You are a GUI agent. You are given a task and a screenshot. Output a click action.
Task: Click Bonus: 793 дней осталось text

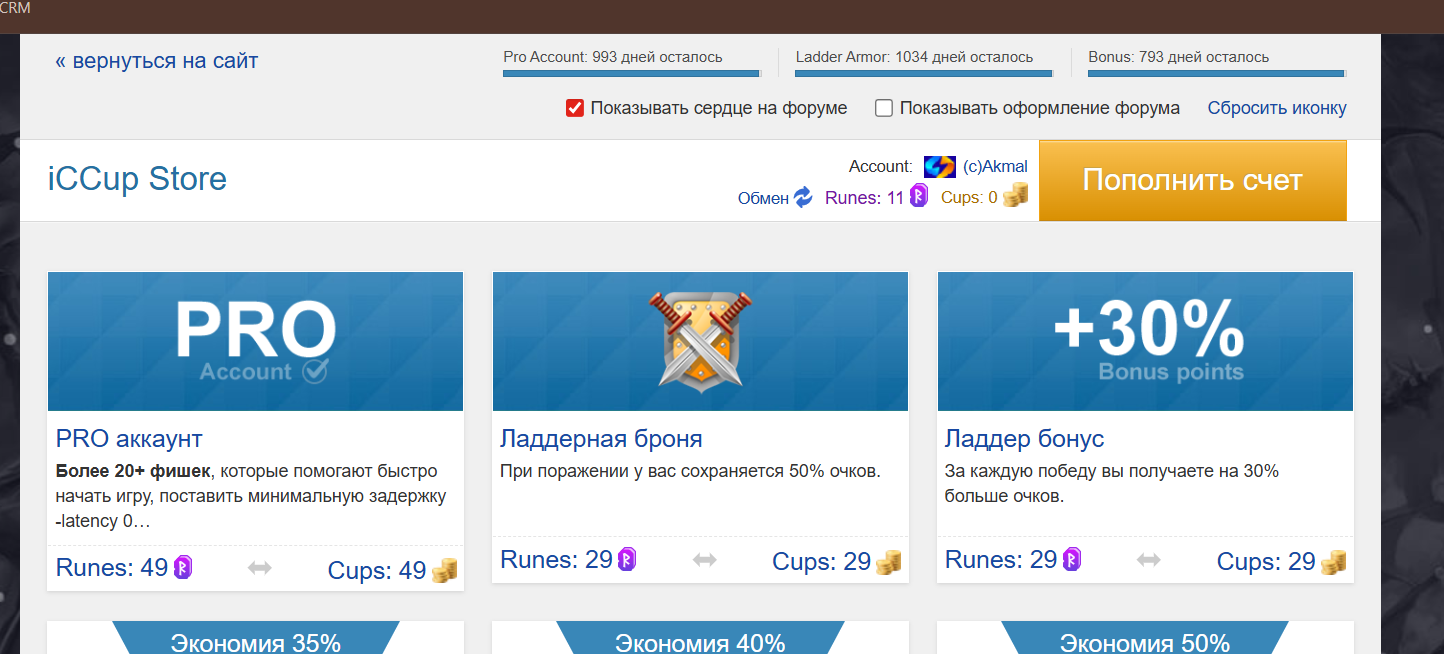click(x=1179, y=57)
